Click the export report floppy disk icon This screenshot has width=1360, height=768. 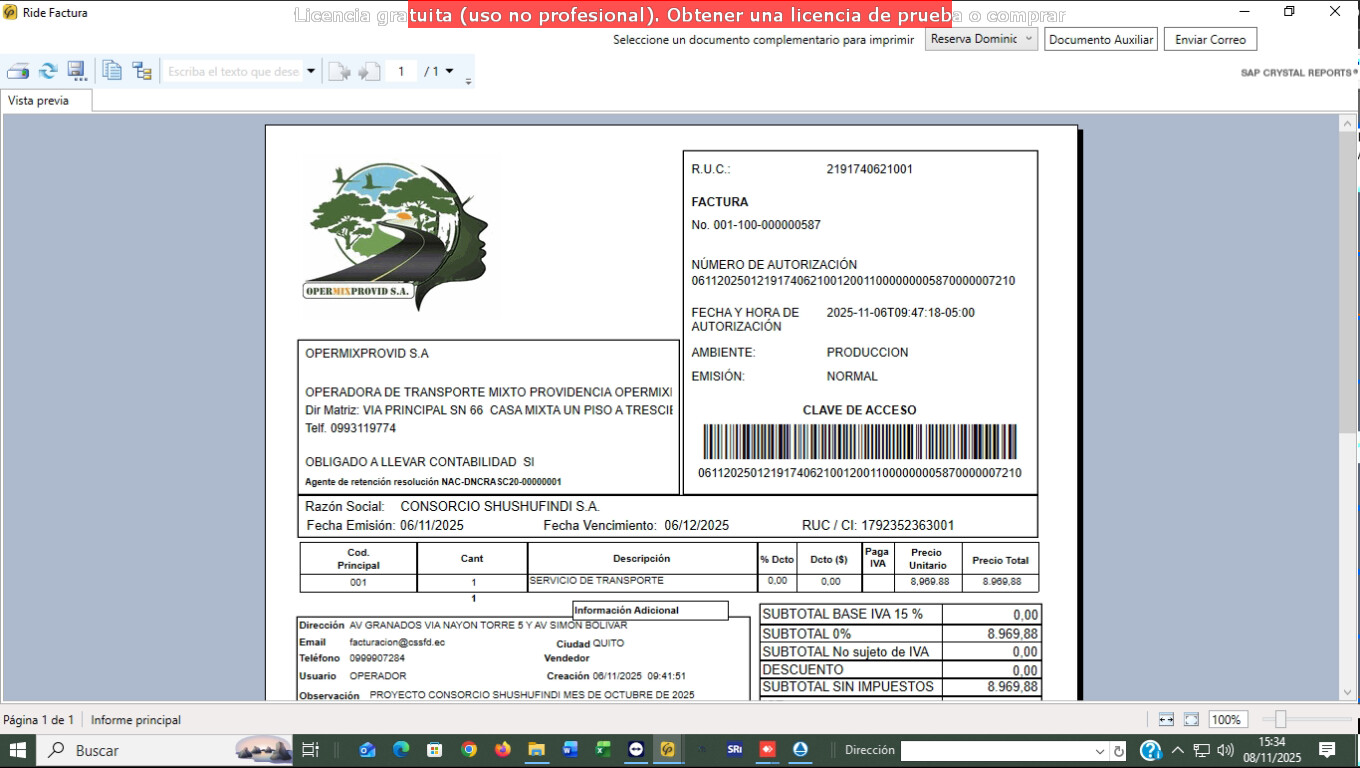click(x=76, y=71)
